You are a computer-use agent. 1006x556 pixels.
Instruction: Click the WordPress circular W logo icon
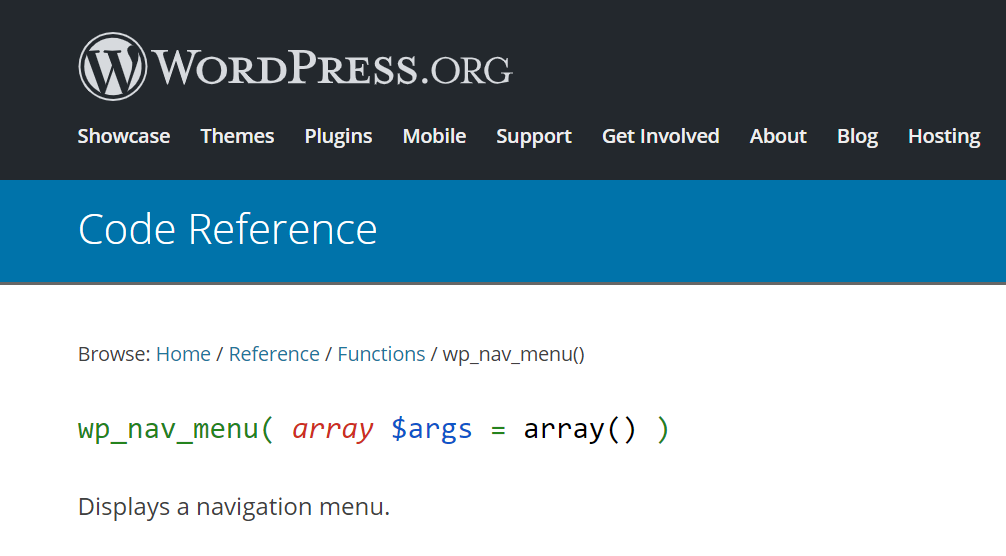tap(112, 67)
